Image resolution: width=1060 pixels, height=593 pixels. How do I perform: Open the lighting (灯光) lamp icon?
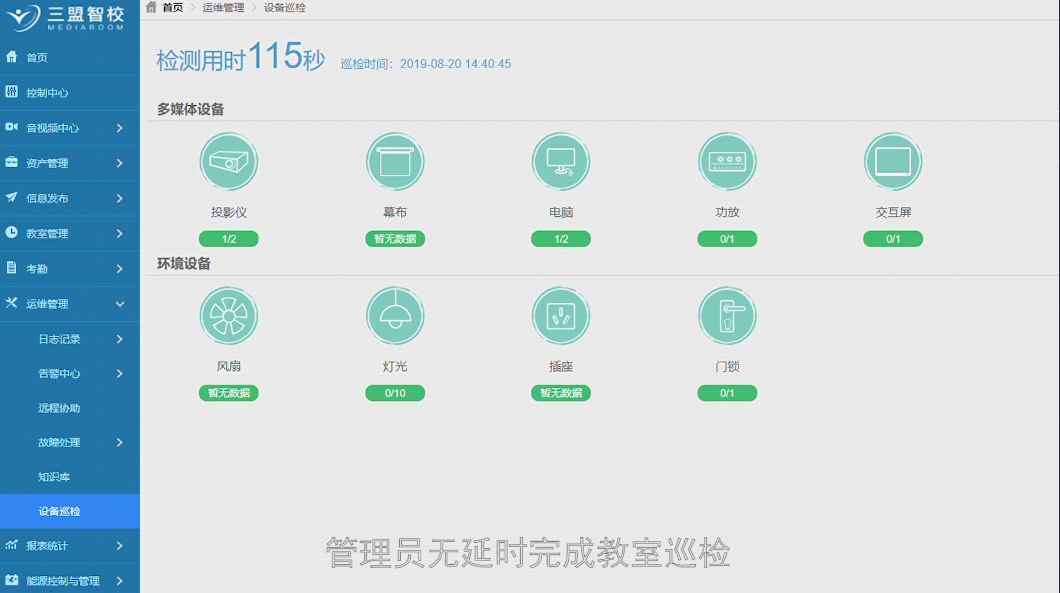[395, 316]
